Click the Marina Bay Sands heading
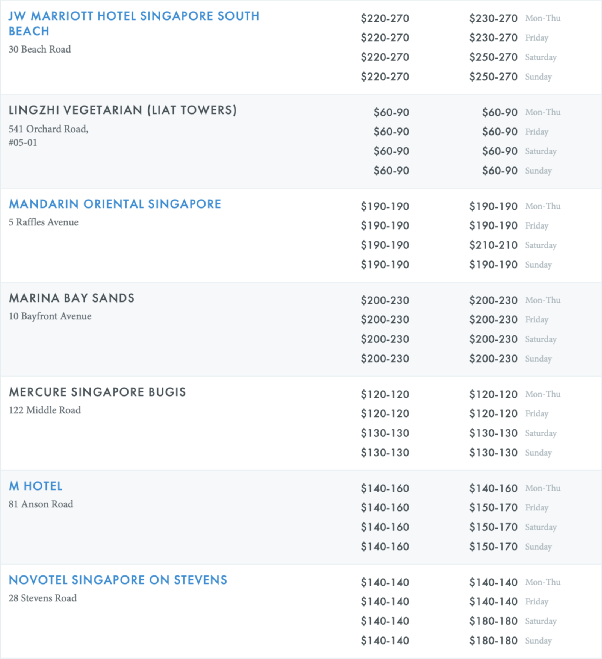 (72, 298)
